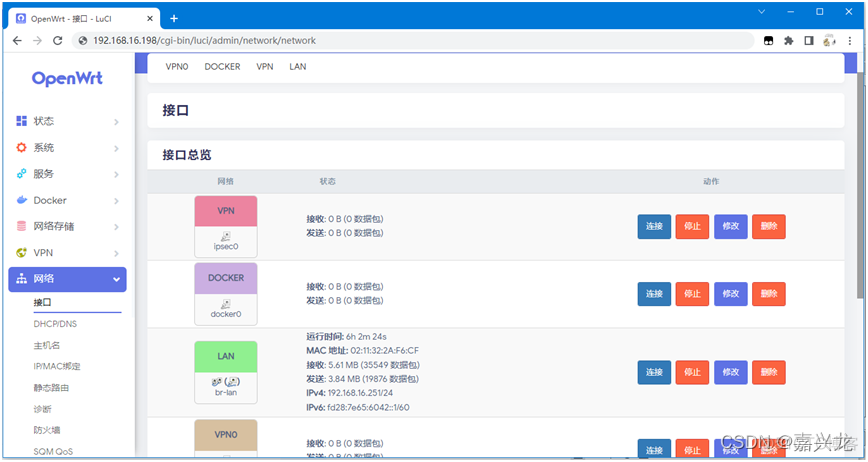
Task: Switch to the VPN0 tab
Action: (177, 66)
